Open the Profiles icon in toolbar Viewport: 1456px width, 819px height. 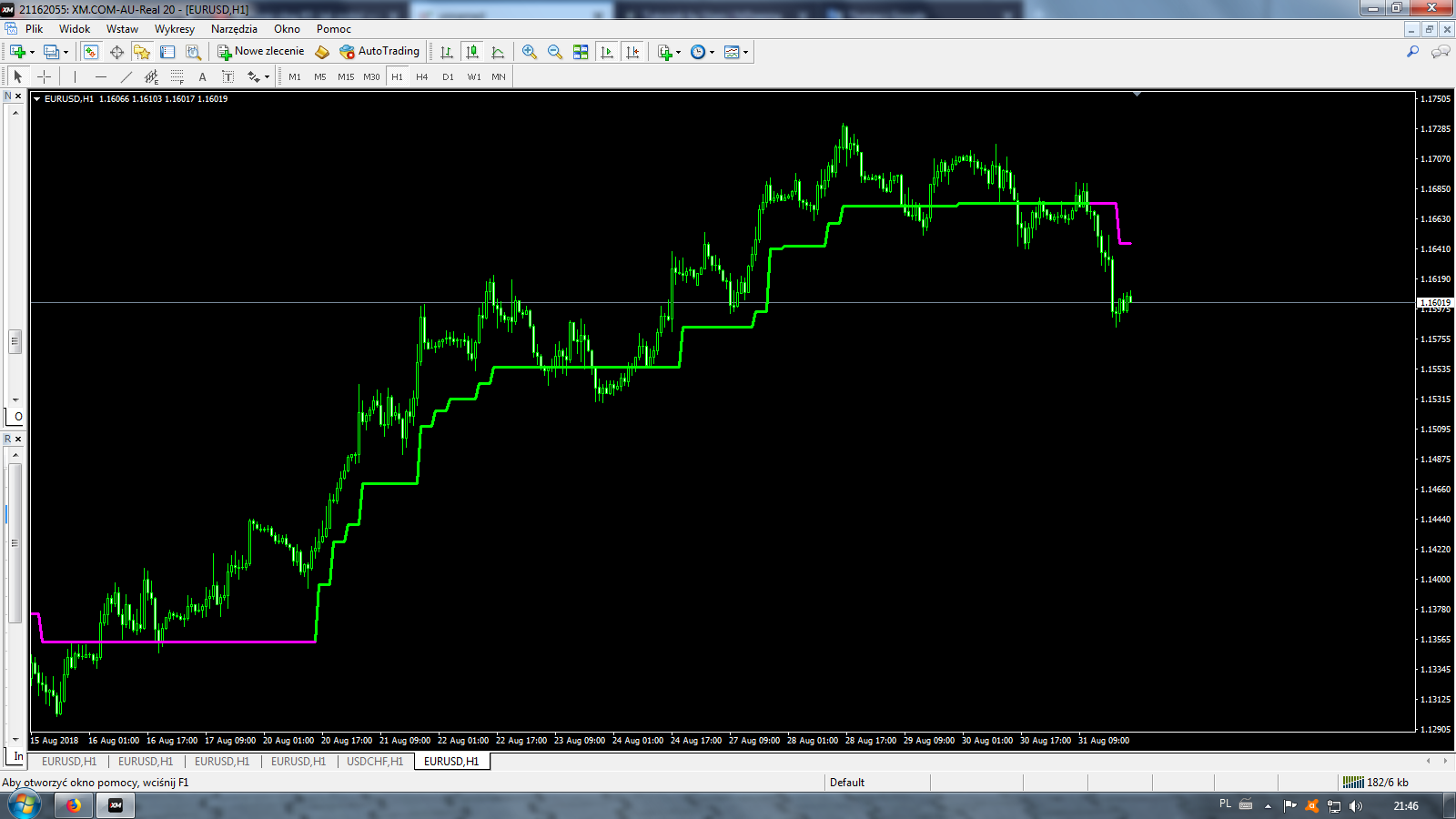(51, 52)
